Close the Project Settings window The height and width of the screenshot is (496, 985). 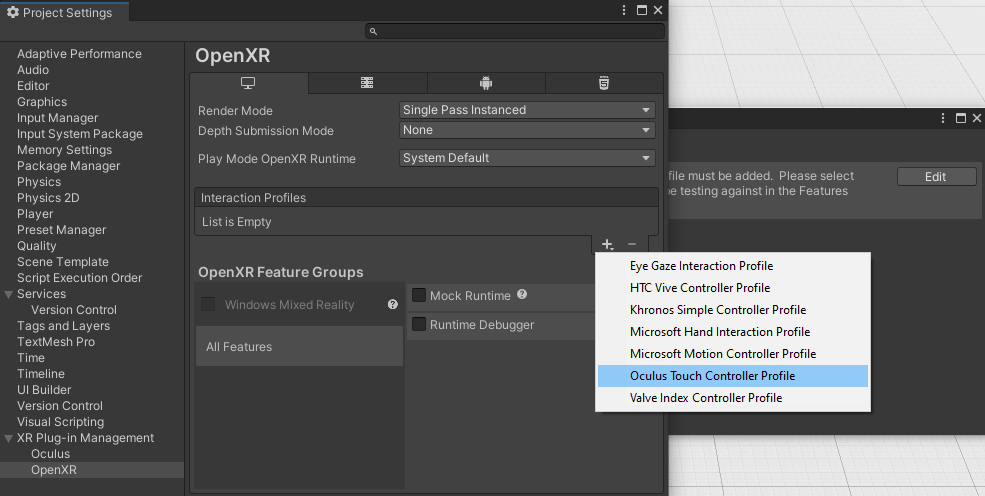point(658,10)
